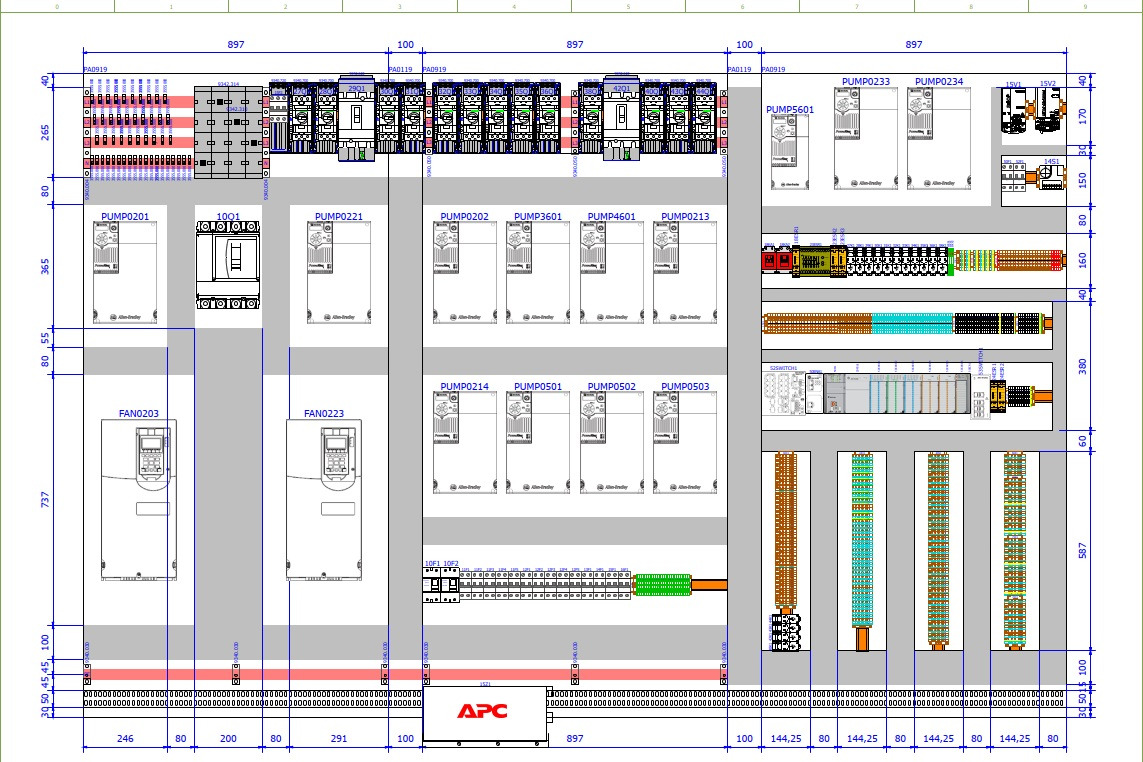The height and width of the screenshot is (762, 1143).
Task: Click the 737 height dimension value
Action: [45, 499]
